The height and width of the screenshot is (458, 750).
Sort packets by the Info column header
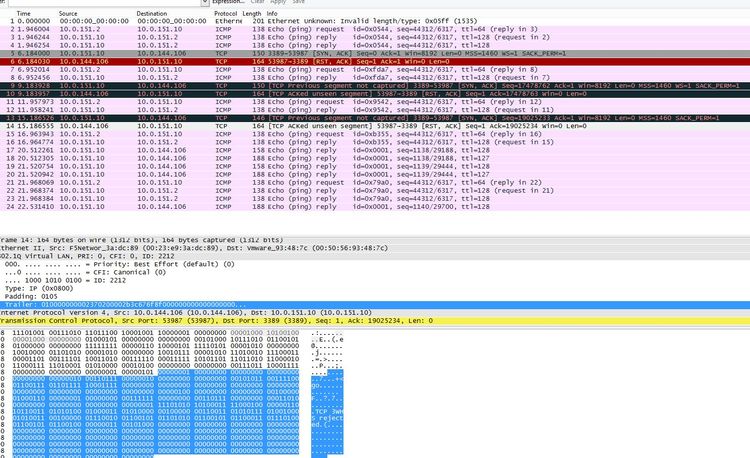(272, 13)
